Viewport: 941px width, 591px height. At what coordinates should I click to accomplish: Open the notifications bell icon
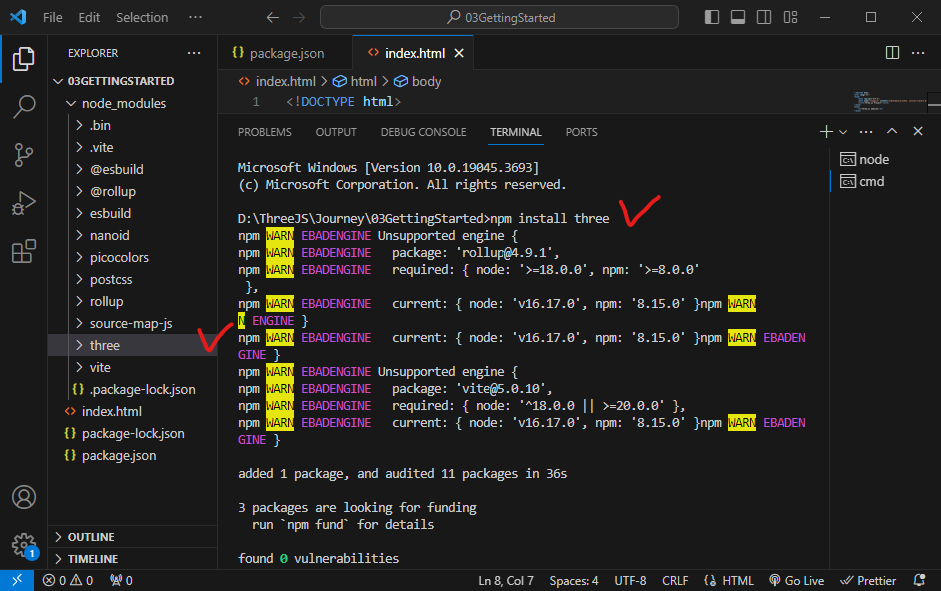919,580
